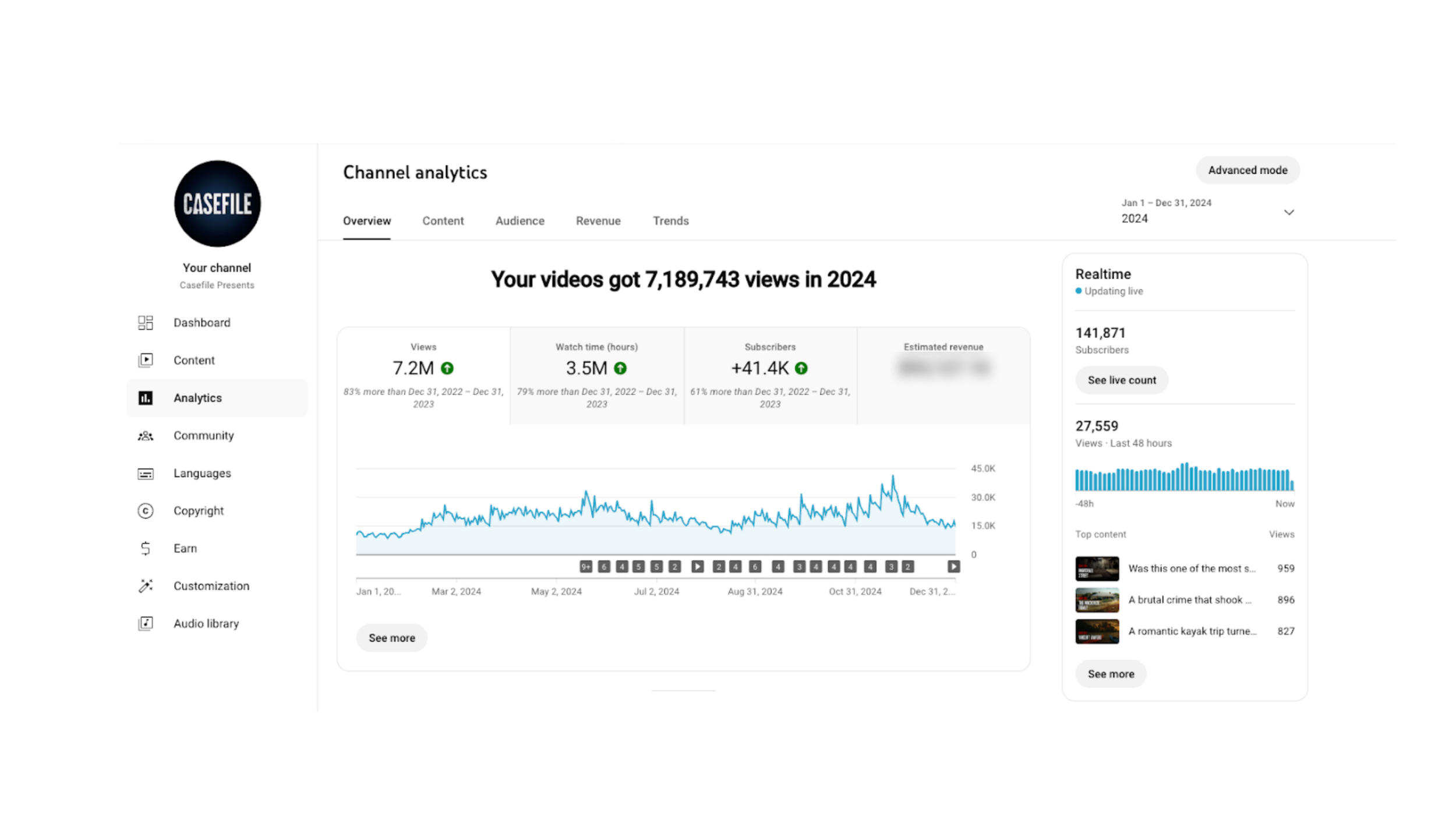Select the Trends tab
This screenshot has width=1456, height=819.
click(x=670, y=221)
